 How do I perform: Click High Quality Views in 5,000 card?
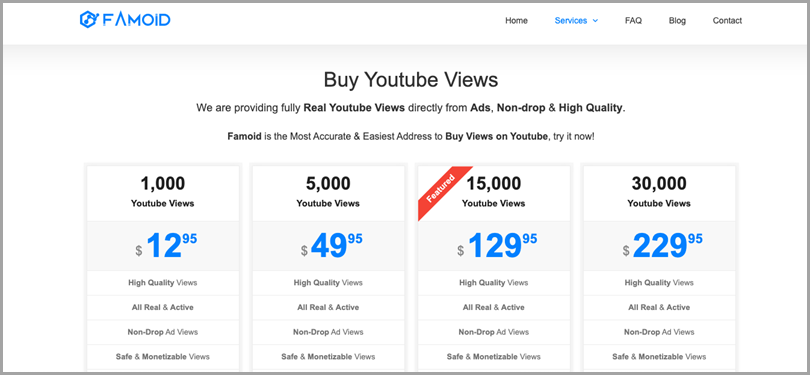tap(328, 283)
